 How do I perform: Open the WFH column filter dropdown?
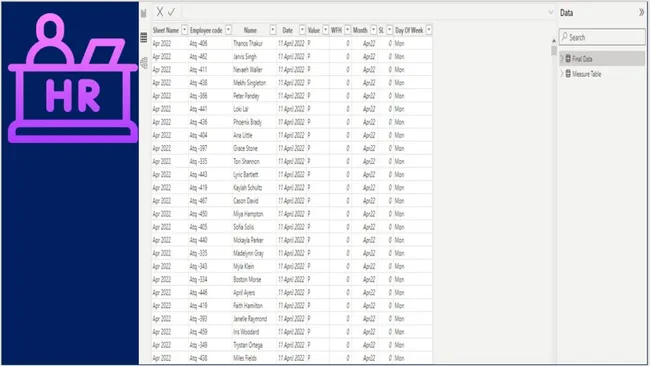click(x=347, y=30)
